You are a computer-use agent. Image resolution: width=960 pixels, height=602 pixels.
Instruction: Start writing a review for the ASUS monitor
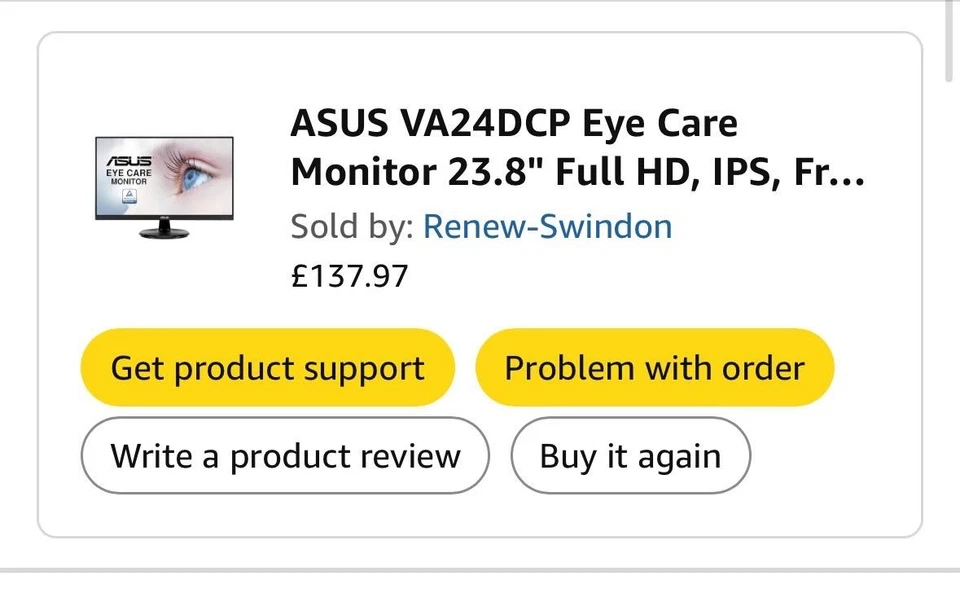285,455
